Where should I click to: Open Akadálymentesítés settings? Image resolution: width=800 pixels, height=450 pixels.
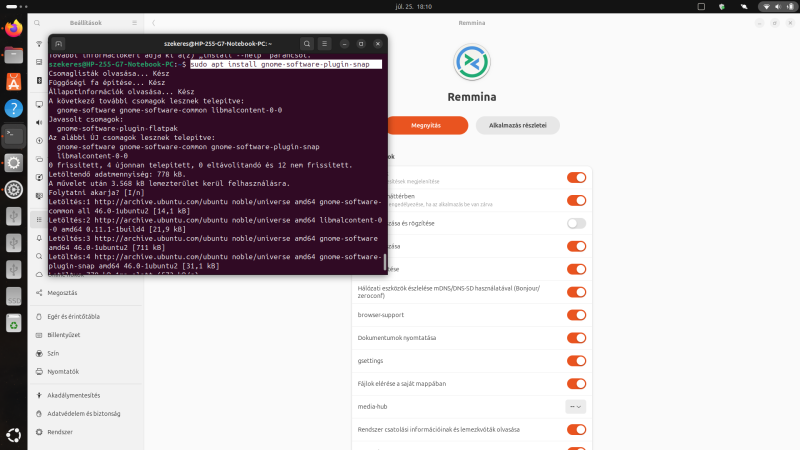tap(86, 395)
